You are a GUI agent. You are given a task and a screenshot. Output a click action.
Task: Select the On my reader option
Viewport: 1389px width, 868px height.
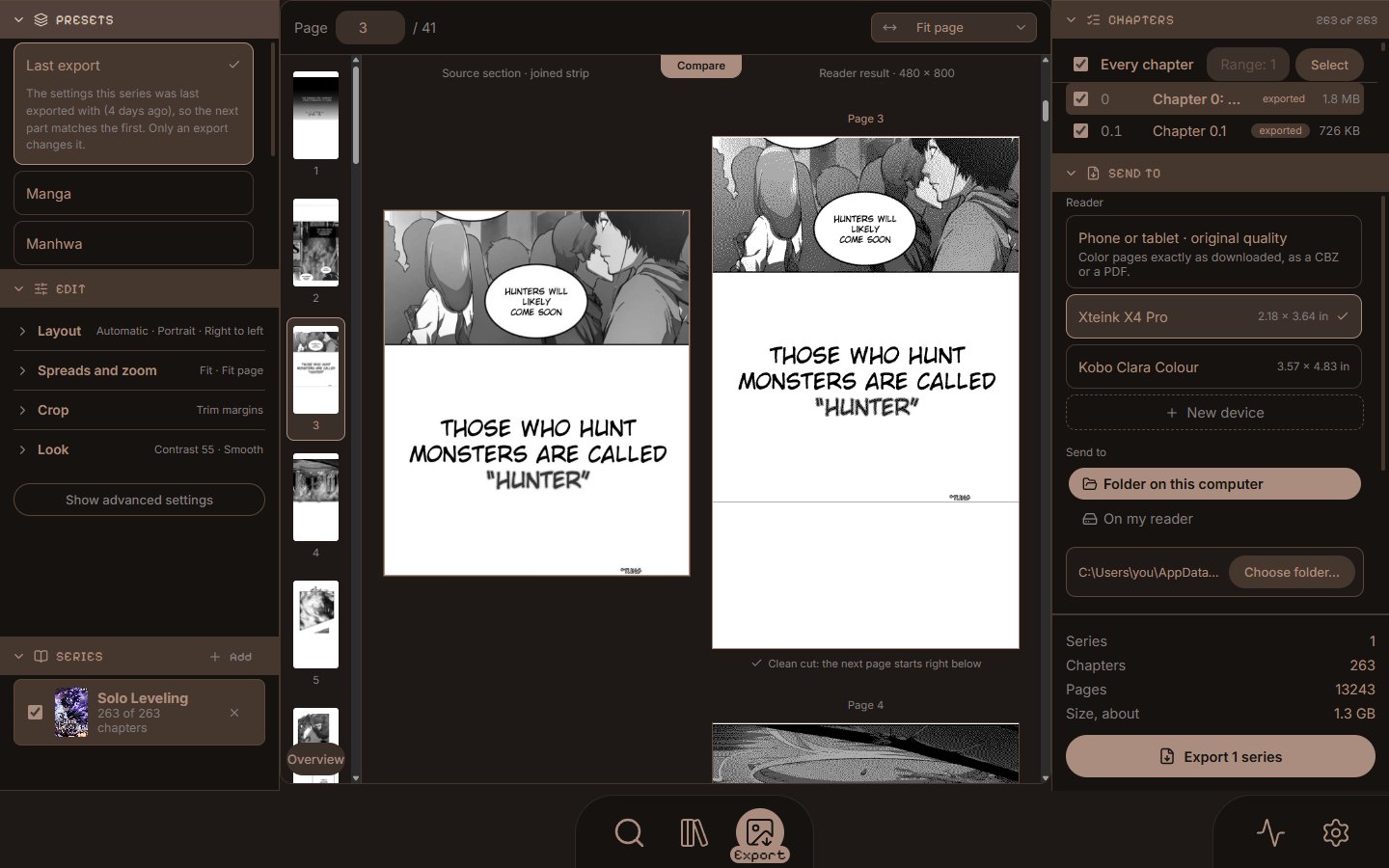click(x=1214, y=519)
